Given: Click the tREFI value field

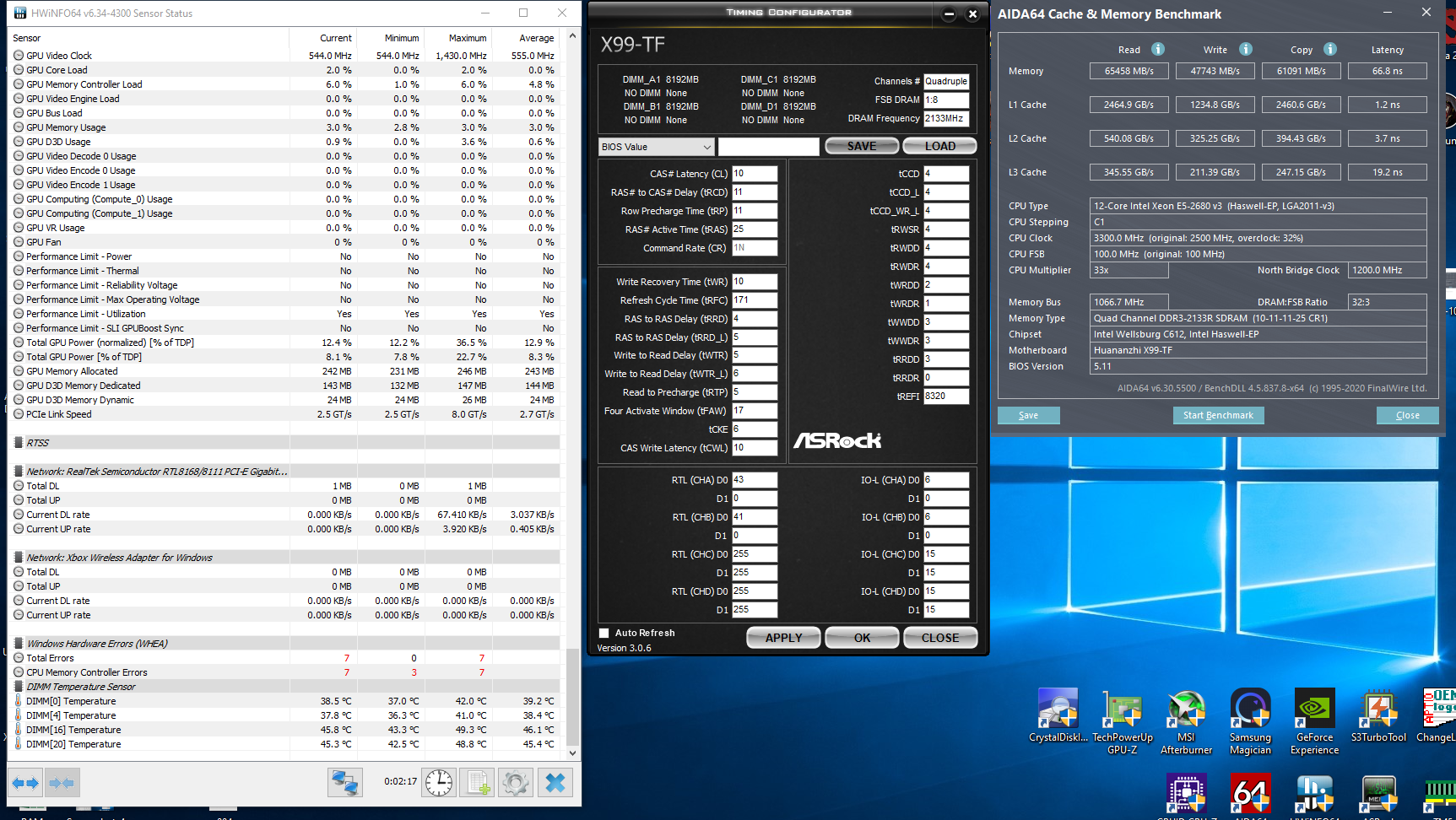Looking at the screenshot, I should (x=946, y=397).
